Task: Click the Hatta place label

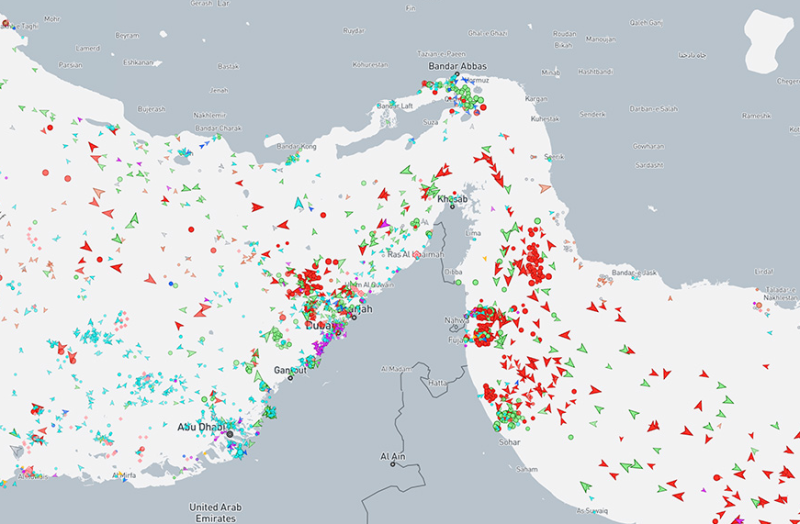Action: click(438, 382)
